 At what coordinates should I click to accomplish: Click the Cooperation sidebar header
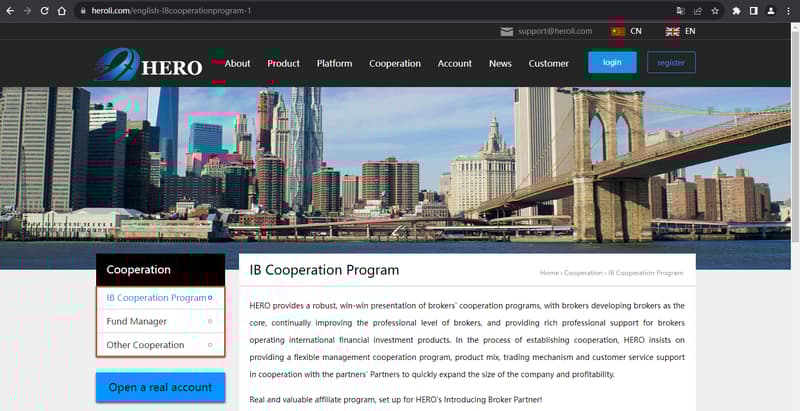click(160, 270)
